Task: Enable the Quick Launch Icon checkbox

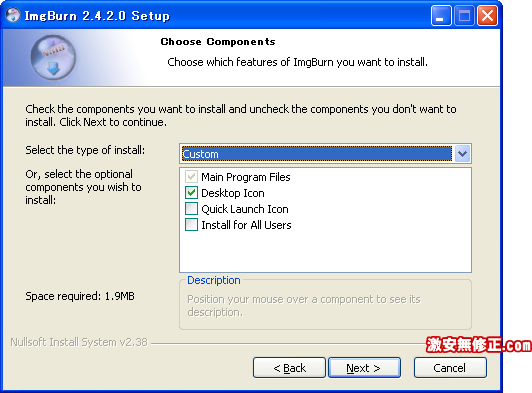Action: [191, 209]
